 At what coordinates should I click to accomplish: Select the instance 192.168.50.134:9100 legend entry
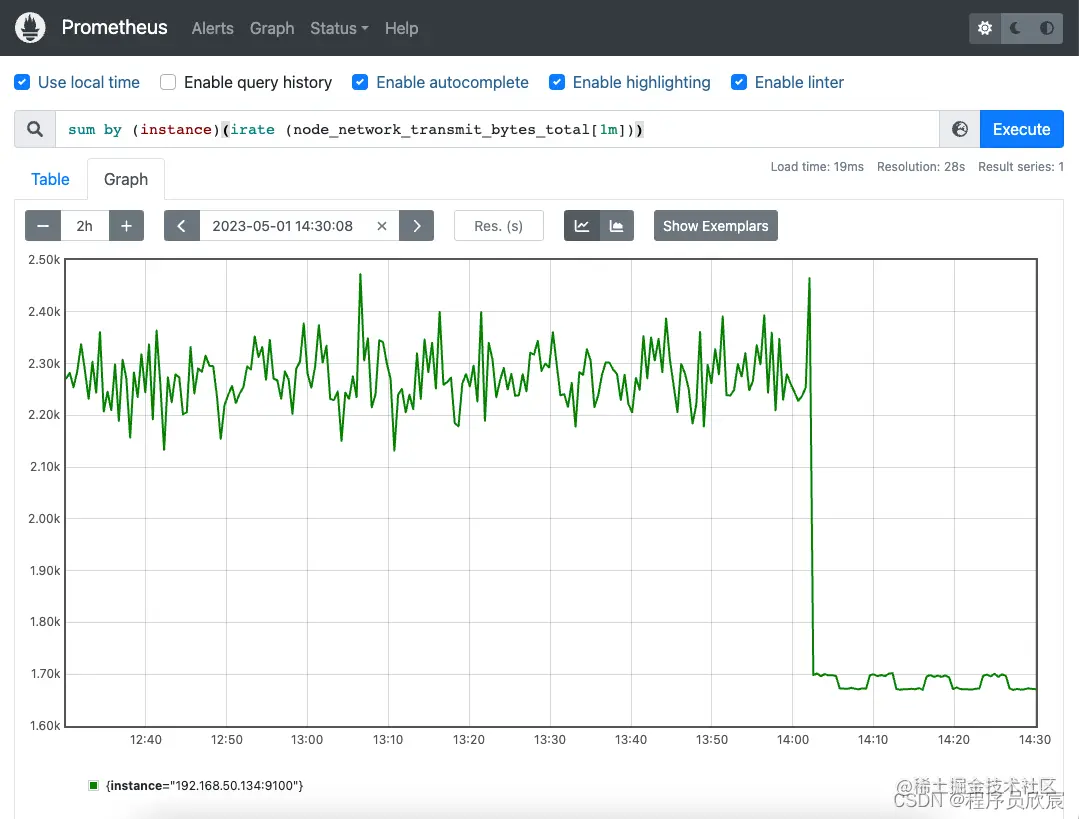click(204, 785)
